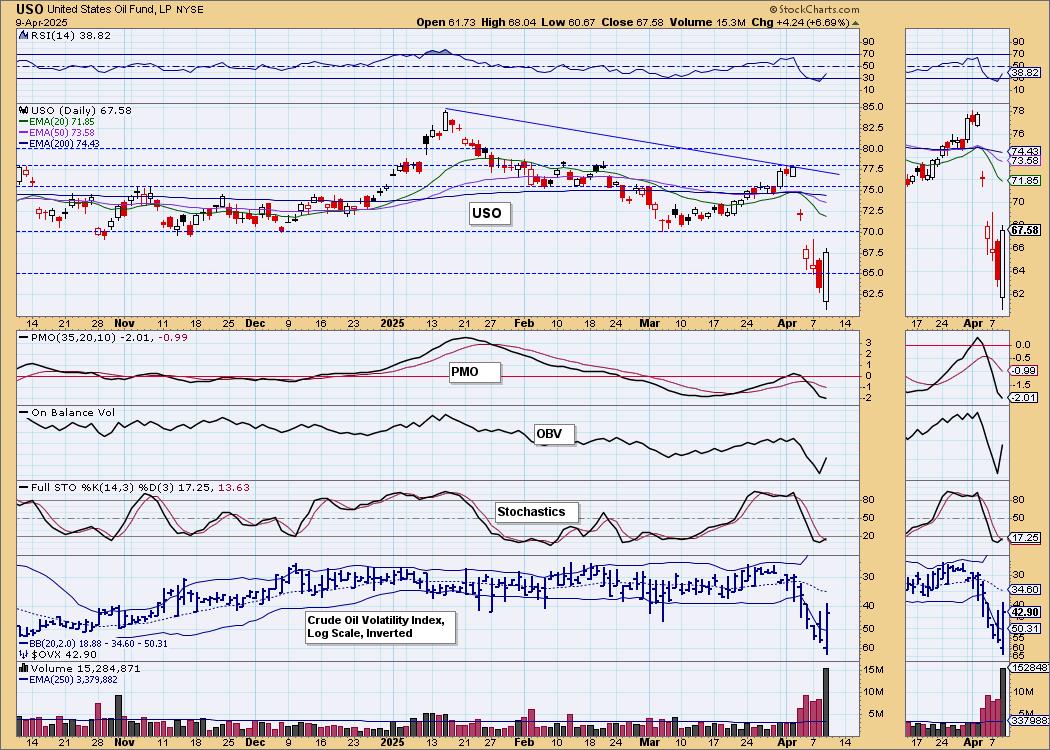Click the line legend icon beside RSI(14)
The width and height of the screenshot is (1050, 750).
coord(23,35)
